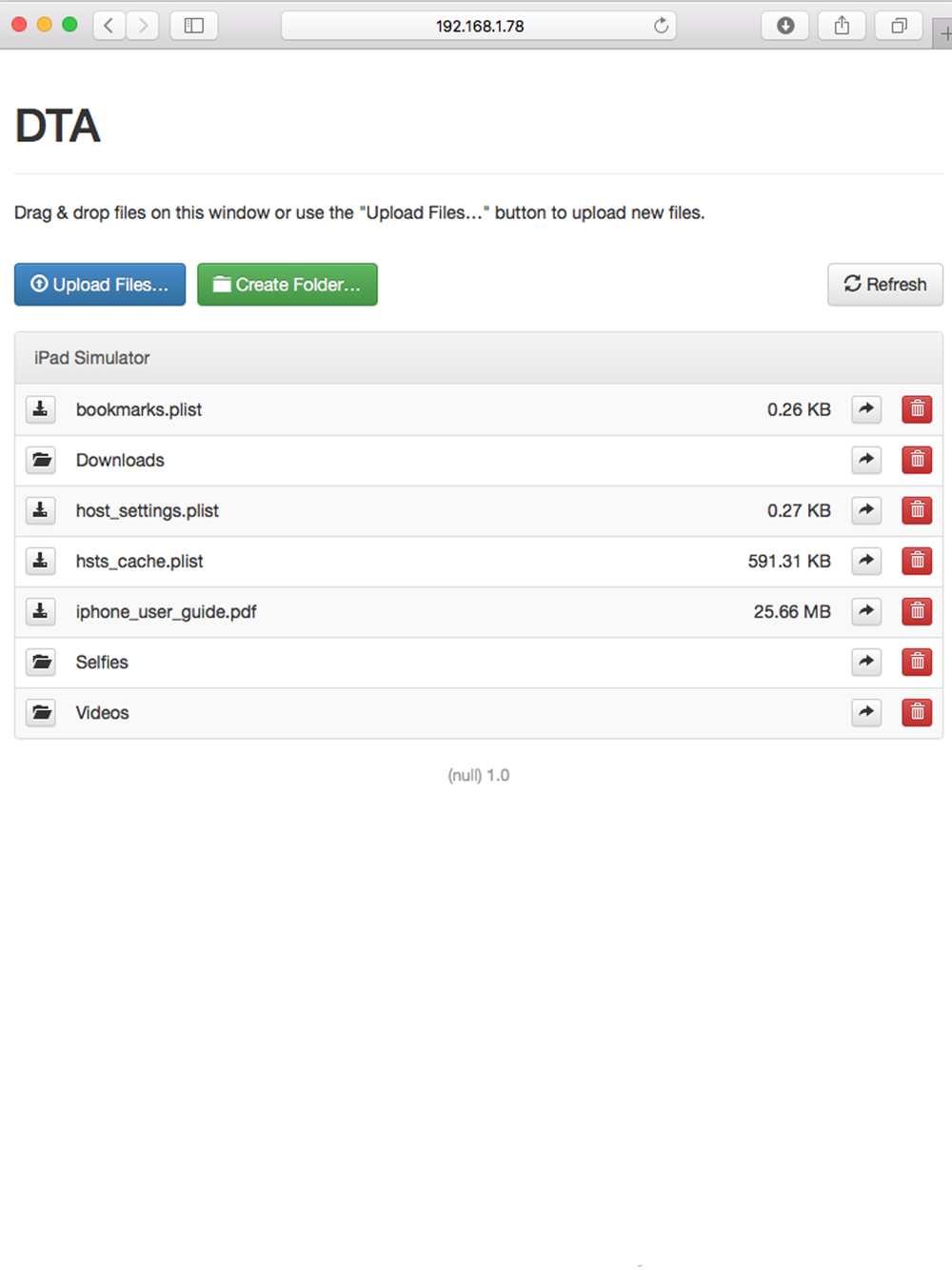Show all Safari tabs overview
The height and width of the screenshot is (1270, 952).
pyautogui.click(x=899, y=26)
